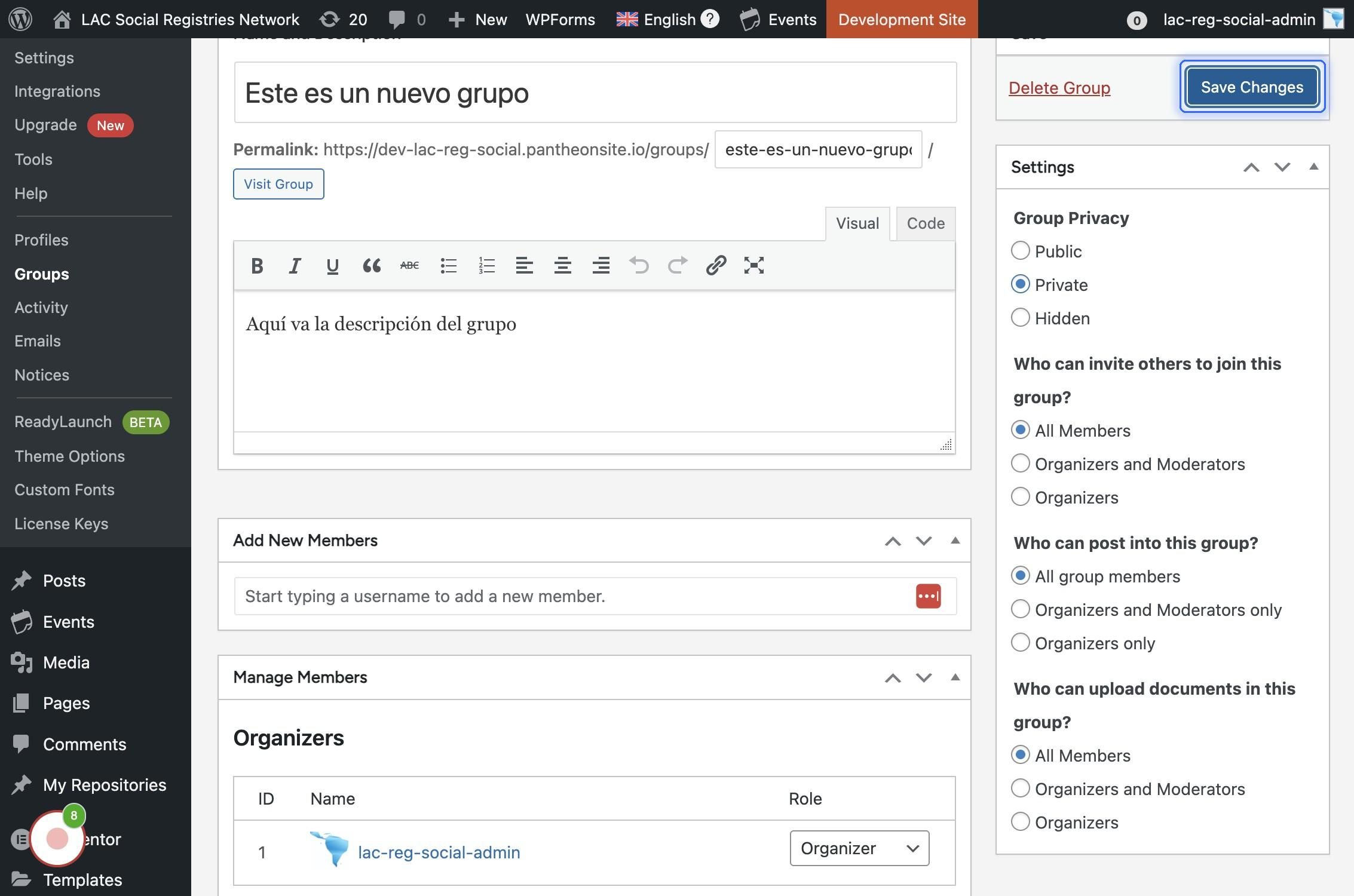
Task: Click the Delete Group link
Action: (1059, 88)
